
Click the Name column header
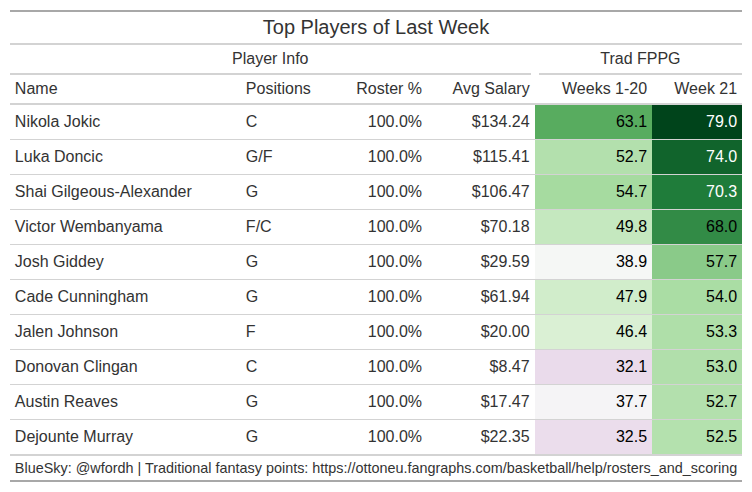click(x=36, y=89)
